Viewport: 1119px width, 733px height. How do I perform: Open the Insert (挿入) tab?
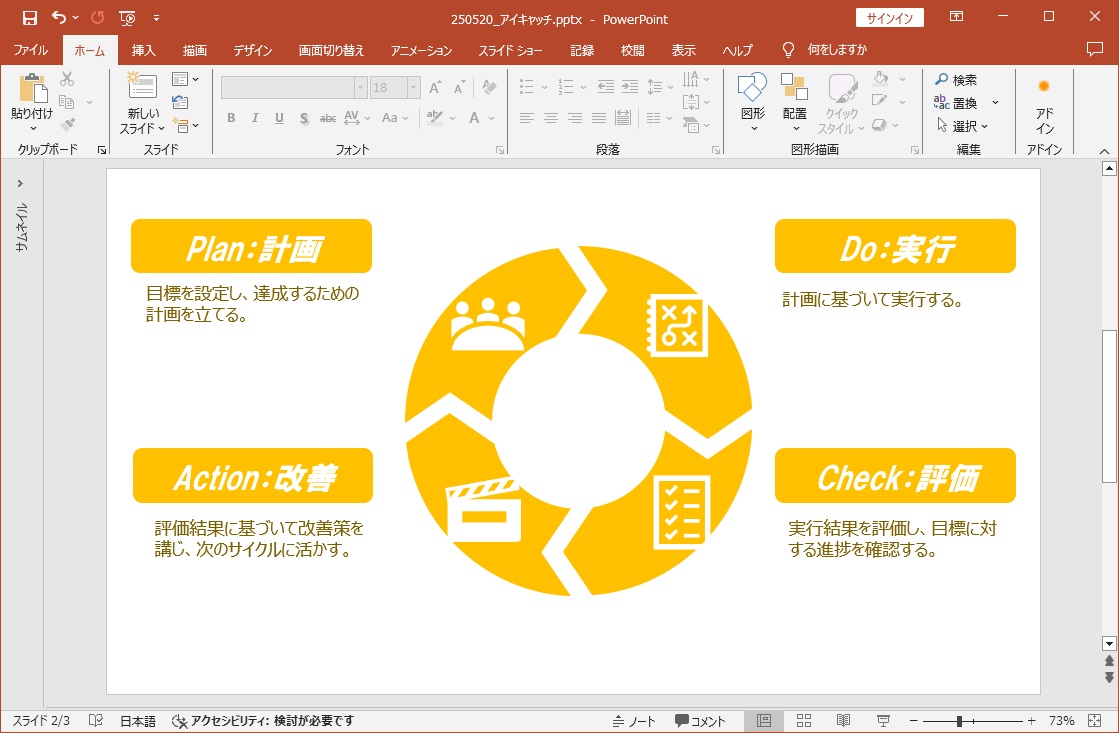pos(144,50)
